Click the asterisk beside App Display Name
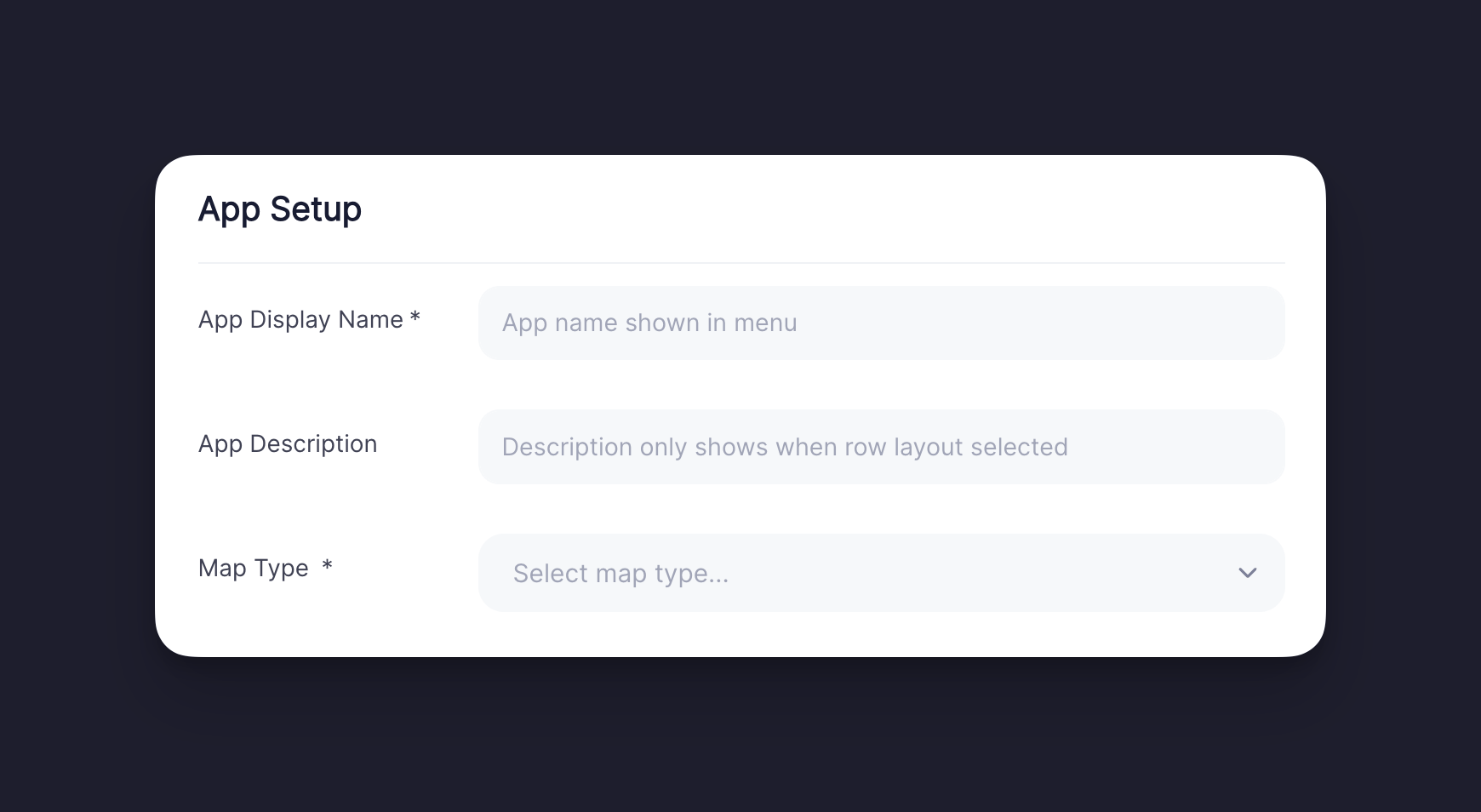The height and width of the screenshot is (812, 1481). tap(415, 317)
